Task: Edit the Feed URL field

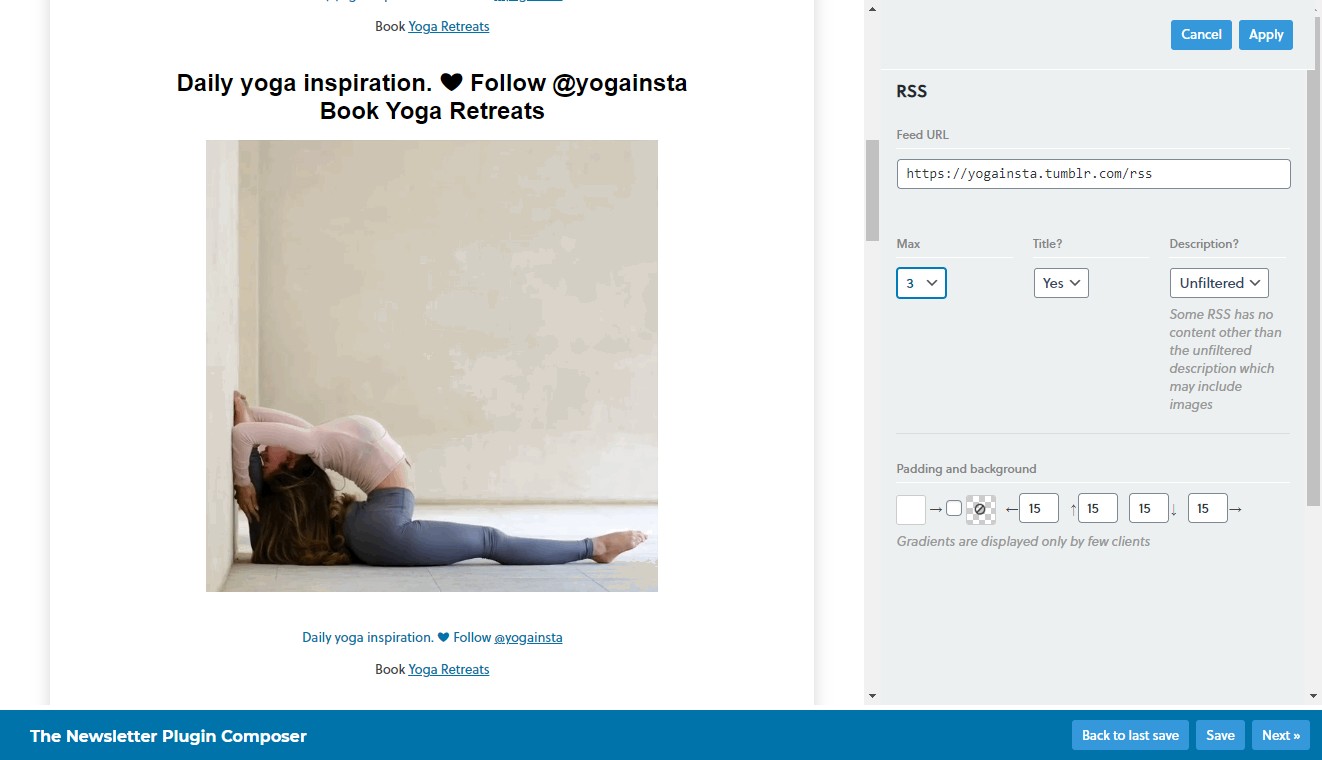Action: (1093, 173)
